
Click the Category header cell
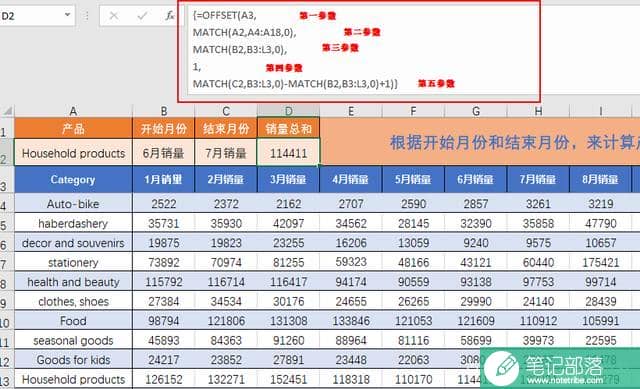click(x=73, y=180)
